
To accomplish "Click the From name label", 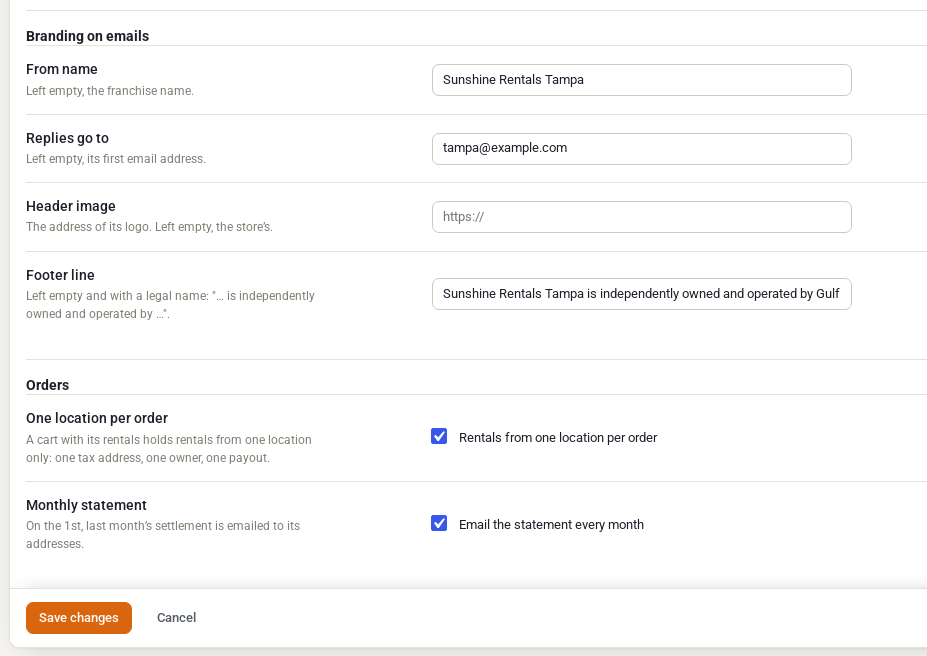I will pos(61,69).
